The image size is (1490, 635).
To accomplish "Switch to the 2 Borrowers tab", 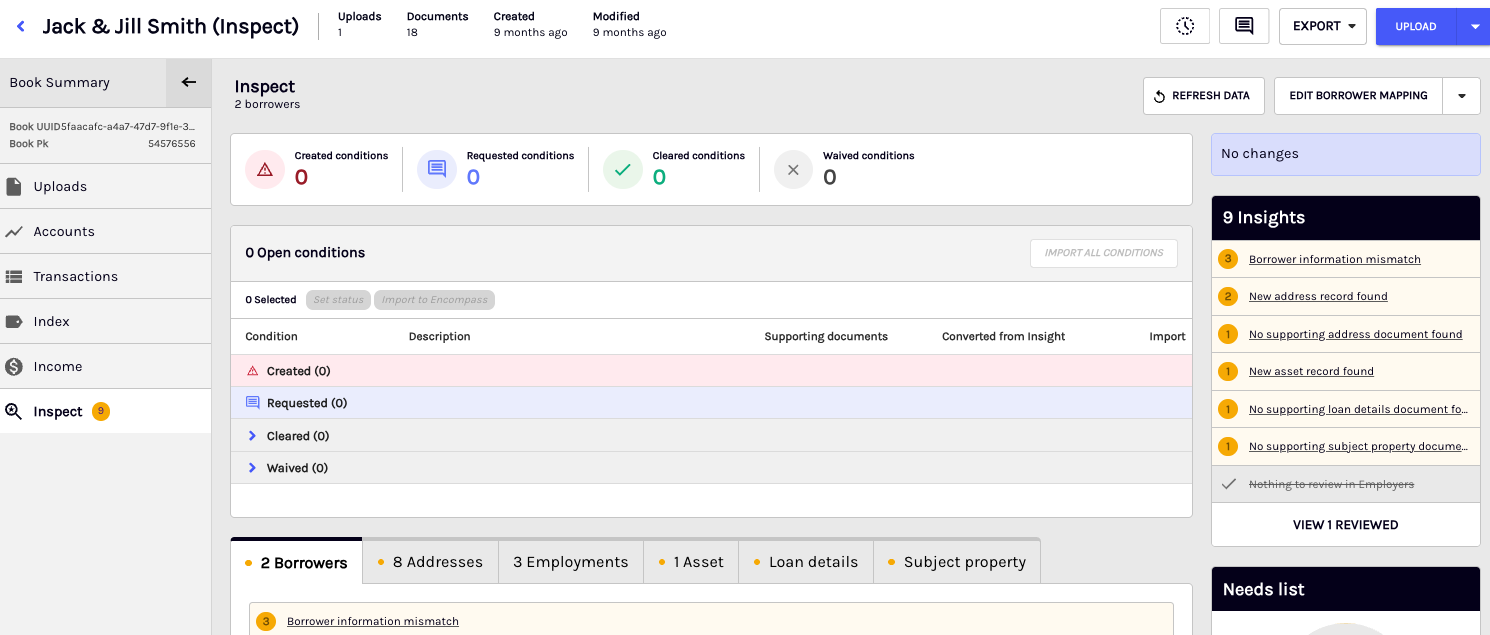I will point(296,562).
